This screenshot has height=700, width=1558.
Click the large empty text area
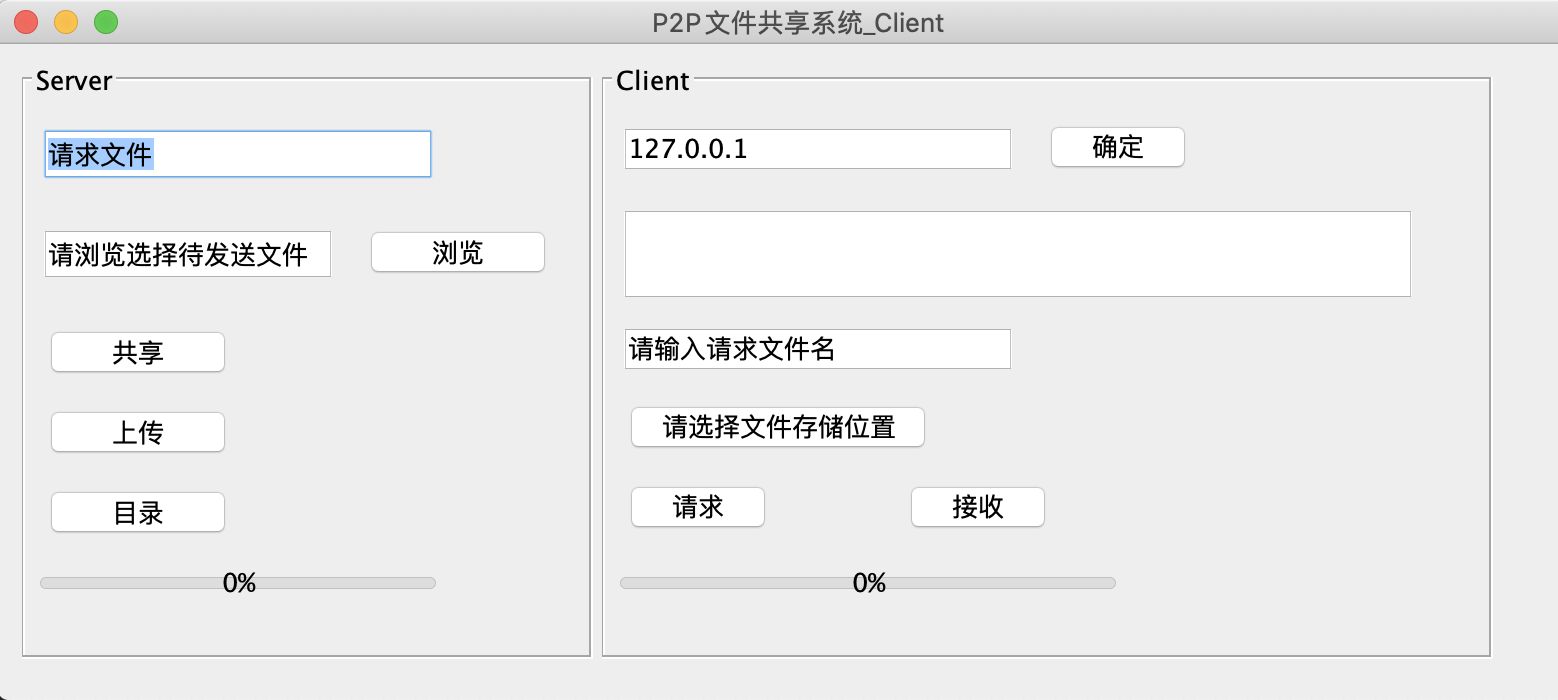(1018, 254)
